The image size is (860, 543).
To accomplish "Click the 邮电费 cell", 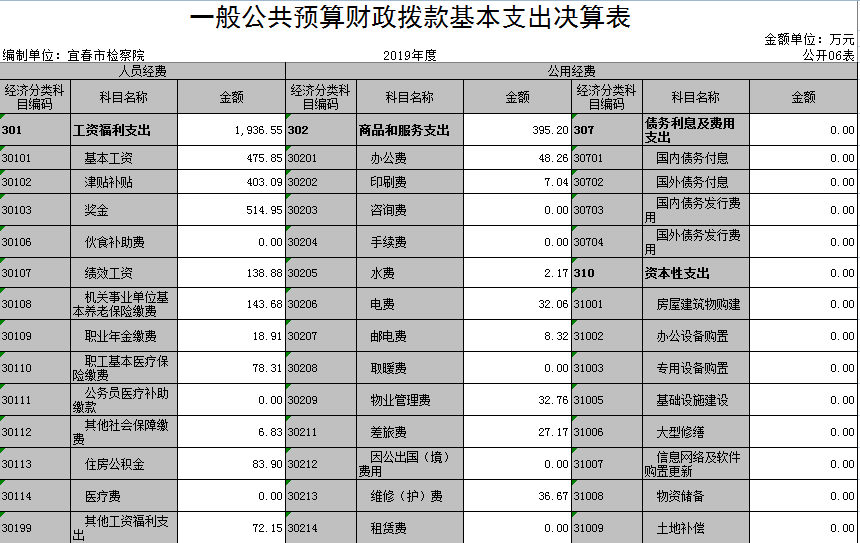I will 410,336.
